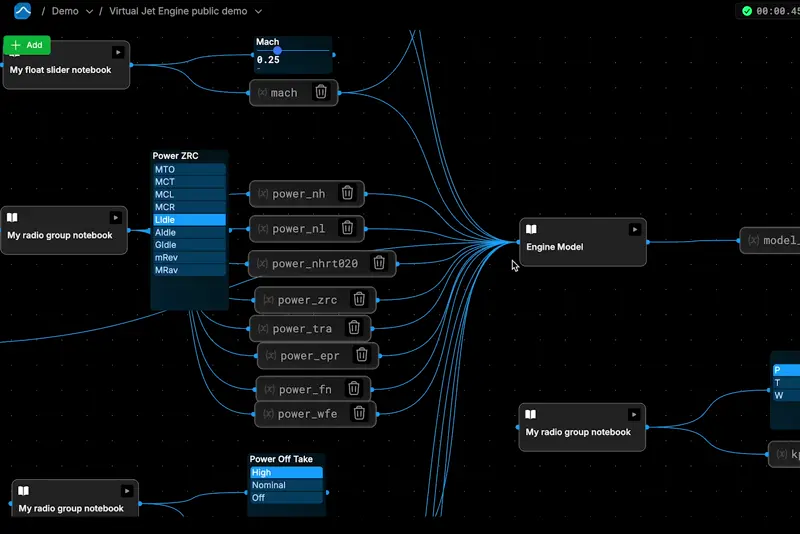Click the Mach value 0.25
800x534 pixels.
268,60
